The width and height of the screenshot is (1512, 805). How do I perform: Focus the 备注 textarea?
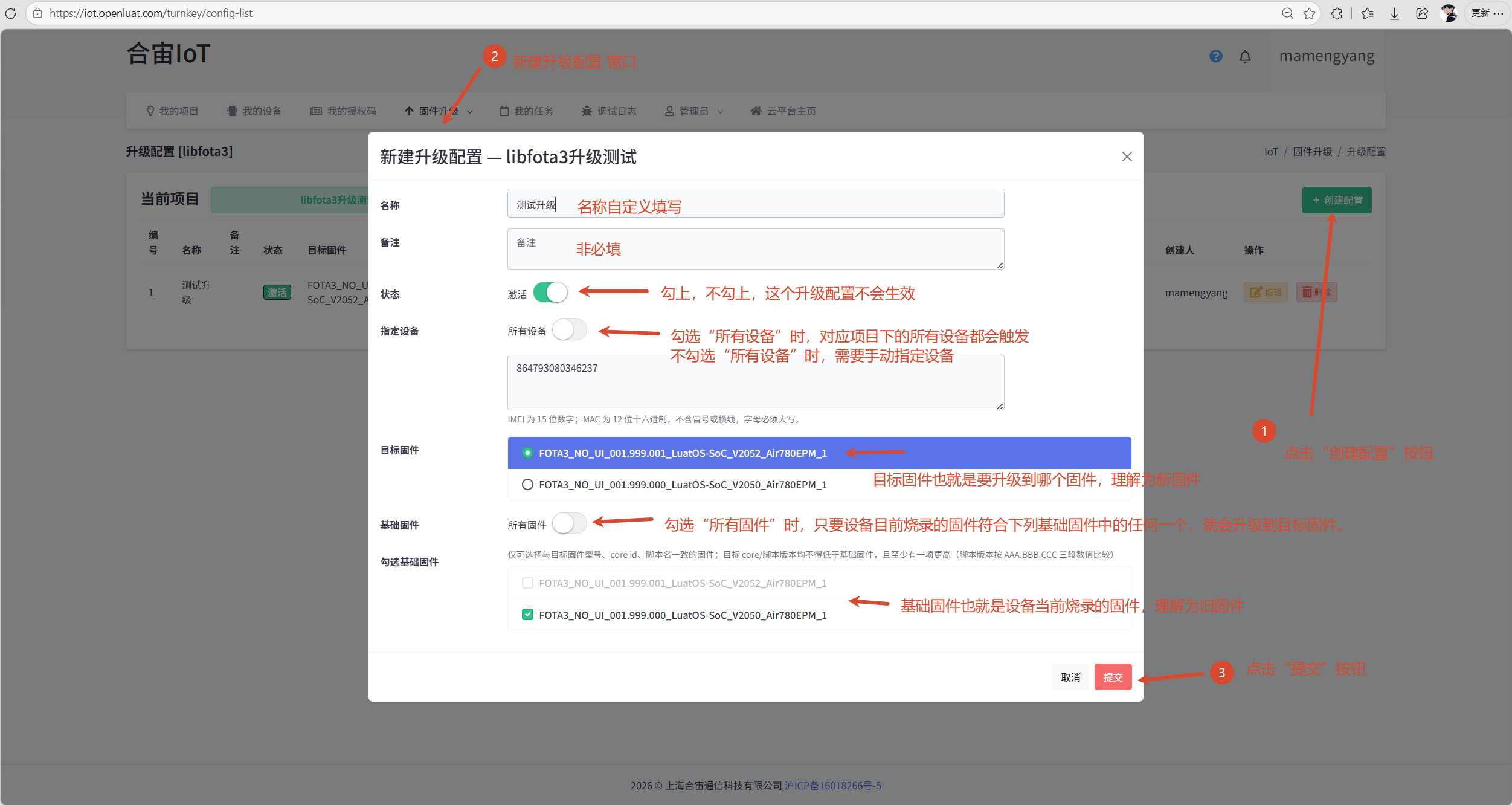click(x=756, y=249)
